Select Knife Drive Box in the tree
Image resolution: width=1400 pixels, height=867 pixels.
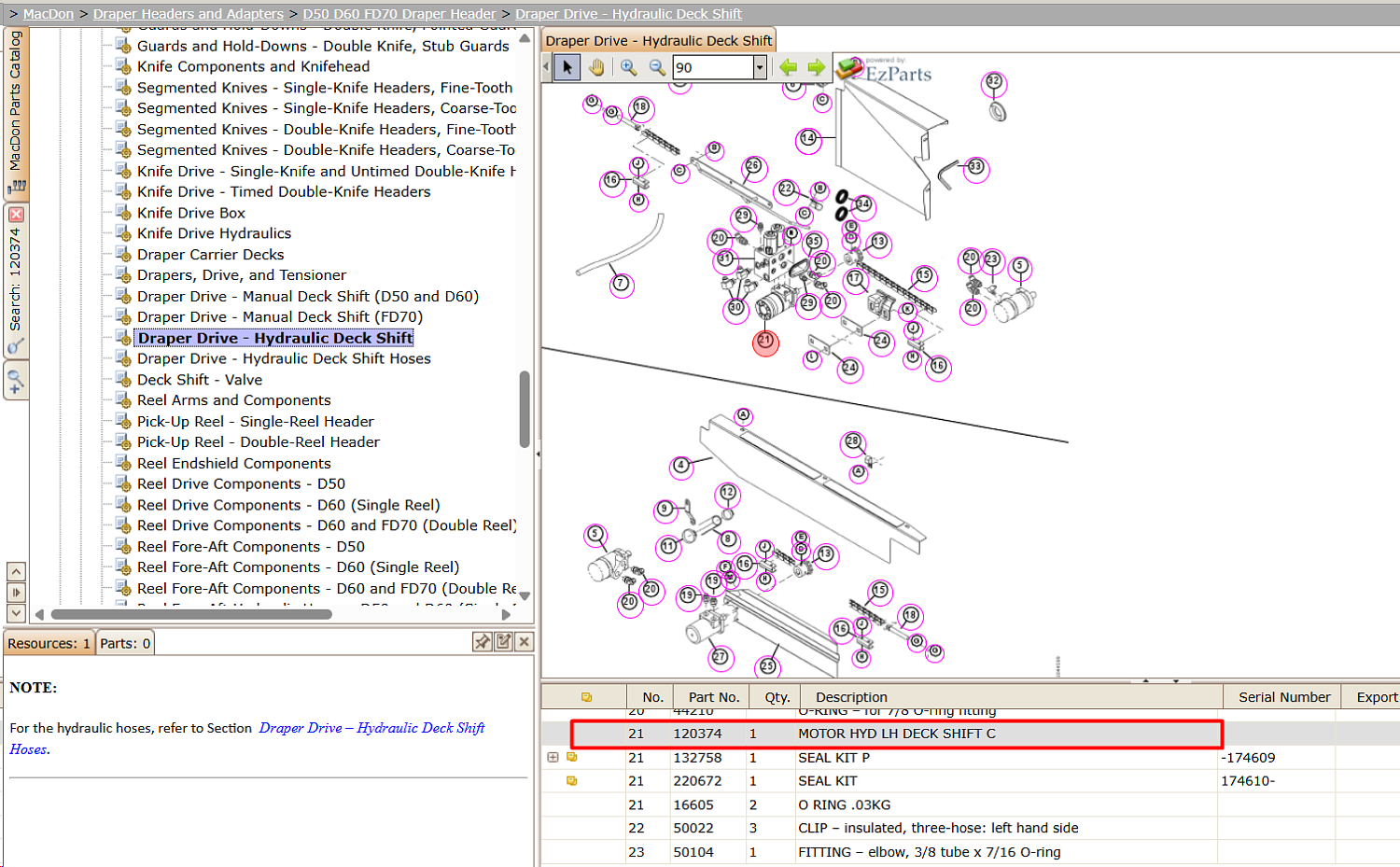(191, 213)
